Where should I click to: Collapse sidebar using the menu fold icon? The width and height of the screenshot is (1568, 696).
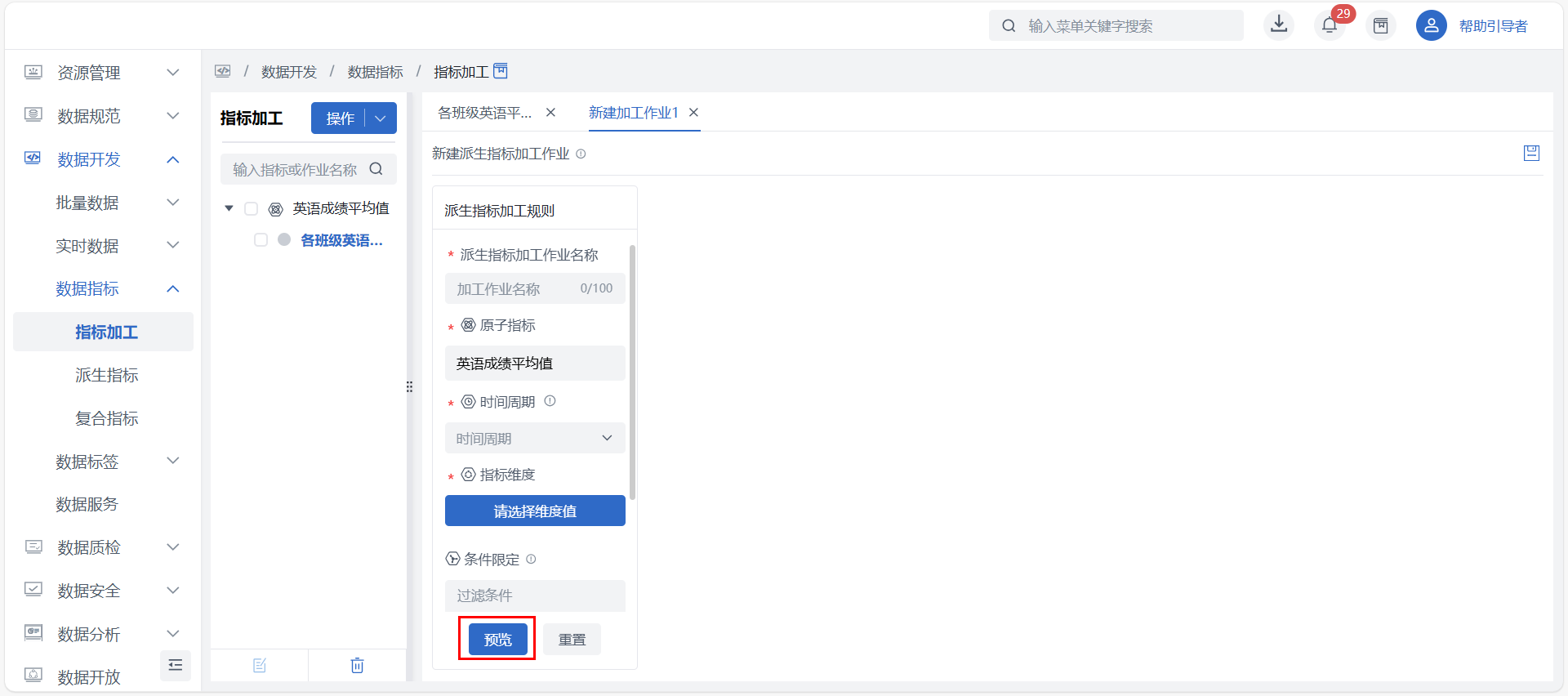point(175,665)
